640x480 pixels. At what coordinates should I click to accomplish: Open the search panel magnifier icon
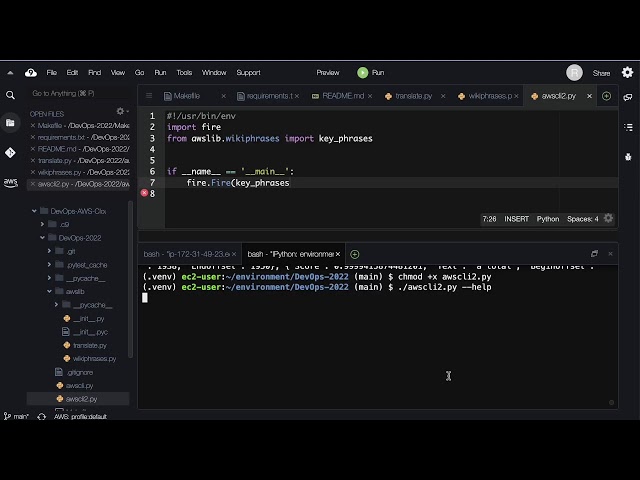click(11, 95)
